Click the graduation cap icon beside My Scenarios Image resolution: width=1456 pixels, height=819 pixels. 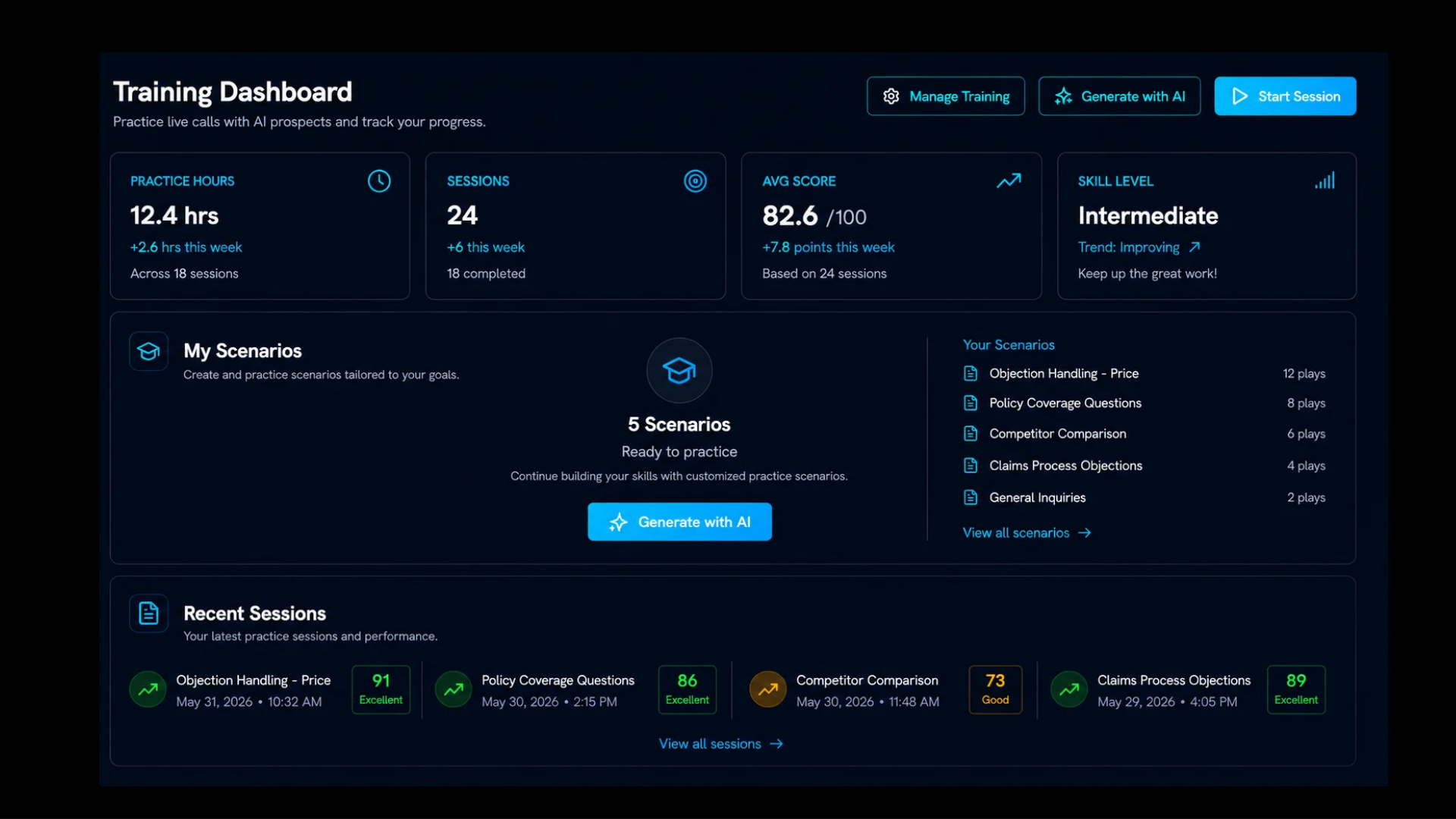tap(149, 351)
